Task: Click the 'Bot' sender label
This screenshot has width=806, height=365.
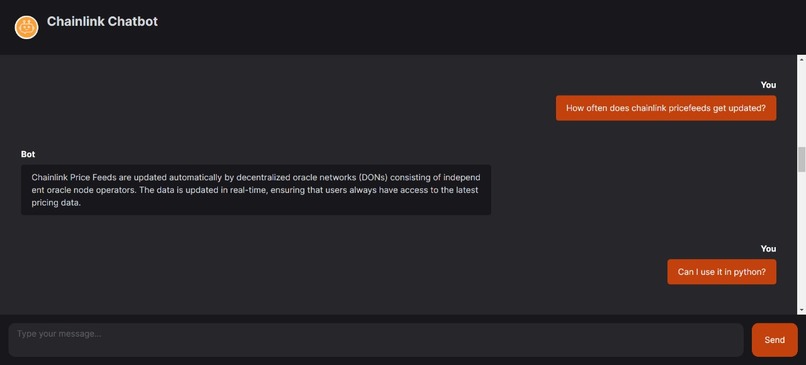Action: point(28,154)
